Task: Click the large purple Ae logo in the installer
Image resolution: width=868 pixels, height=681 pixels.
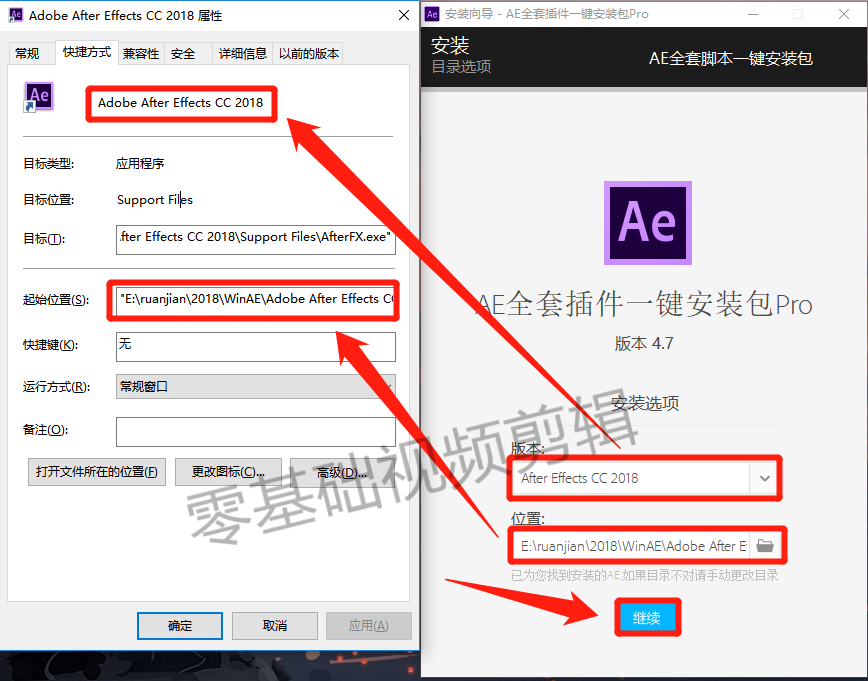Action: (x=647, y=223)
